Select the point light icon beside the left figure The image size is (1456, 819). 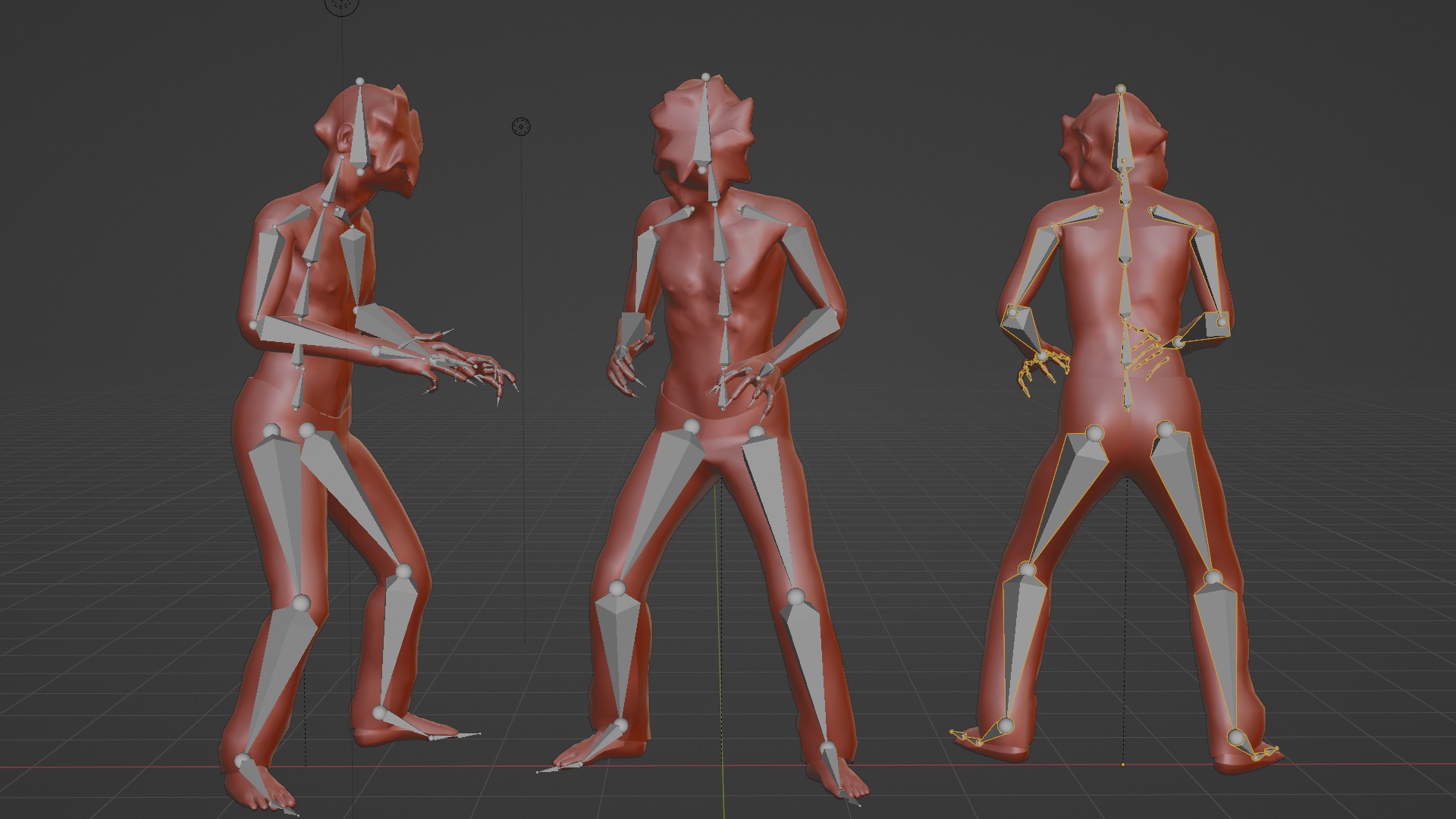point(521,127)
